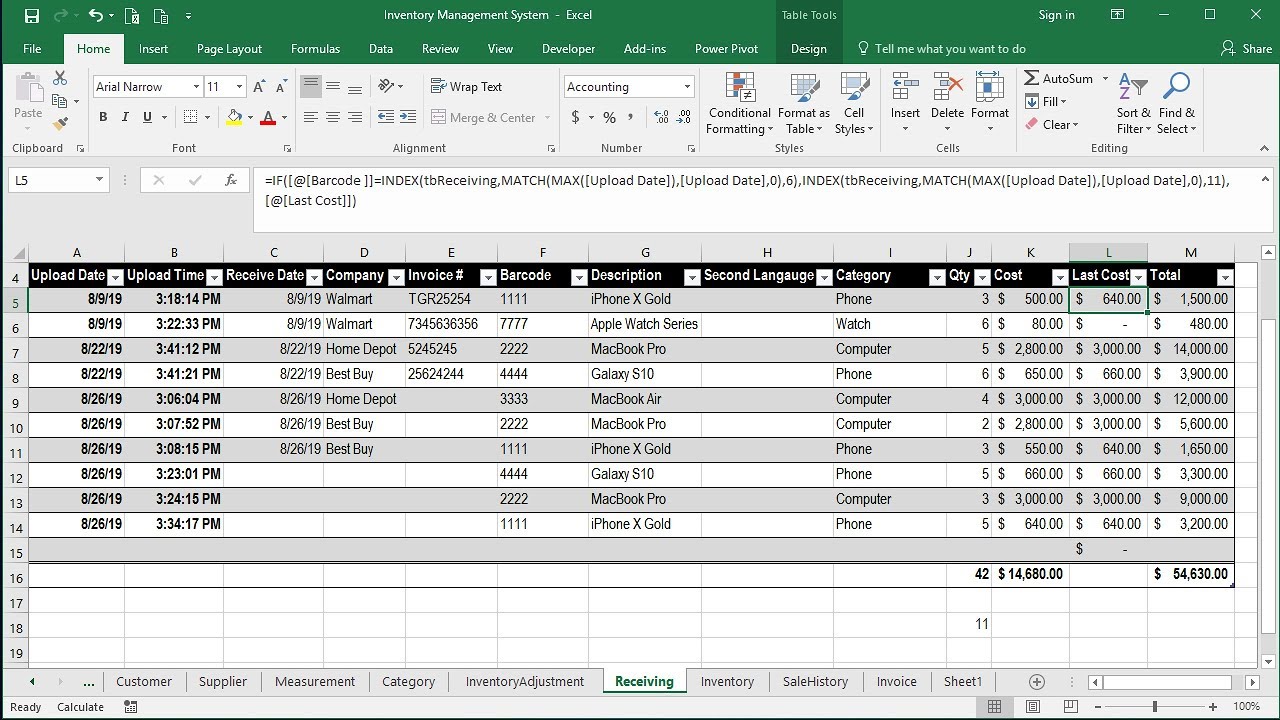Click the Insert Function fx button

230,180
